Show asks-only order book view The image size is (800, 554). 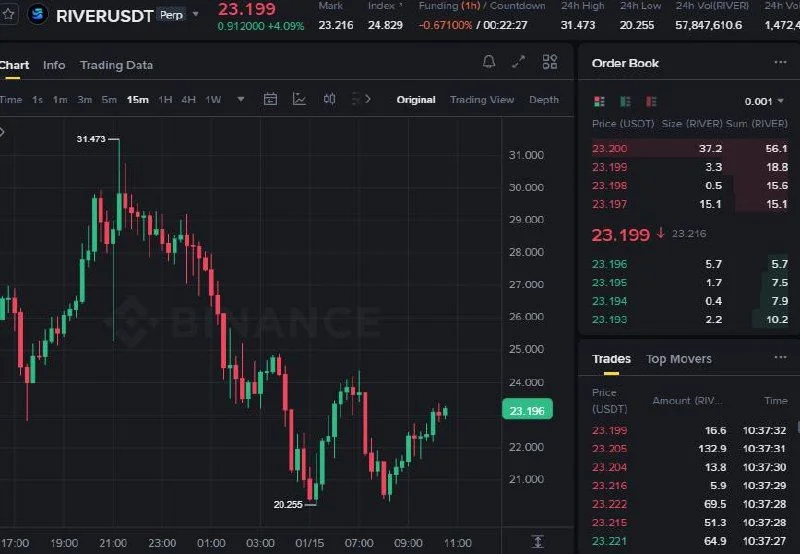(651, 102)
